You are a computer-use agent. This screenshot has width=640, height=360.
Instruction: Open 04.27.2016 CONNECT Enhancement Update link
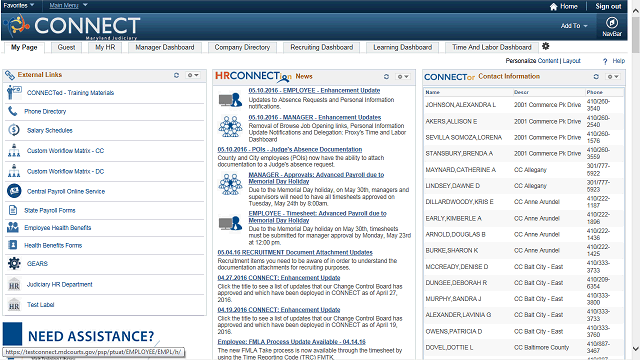coord(279,278)
